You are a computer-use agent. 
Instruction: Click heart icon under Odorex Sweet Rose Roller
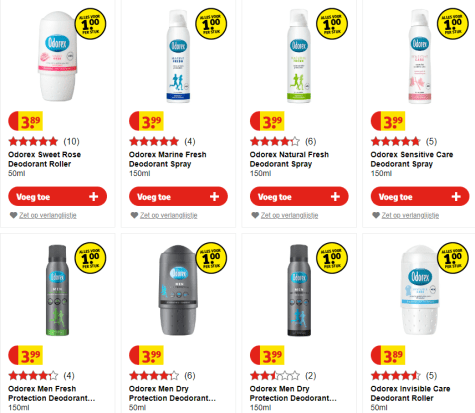point(13,215)
